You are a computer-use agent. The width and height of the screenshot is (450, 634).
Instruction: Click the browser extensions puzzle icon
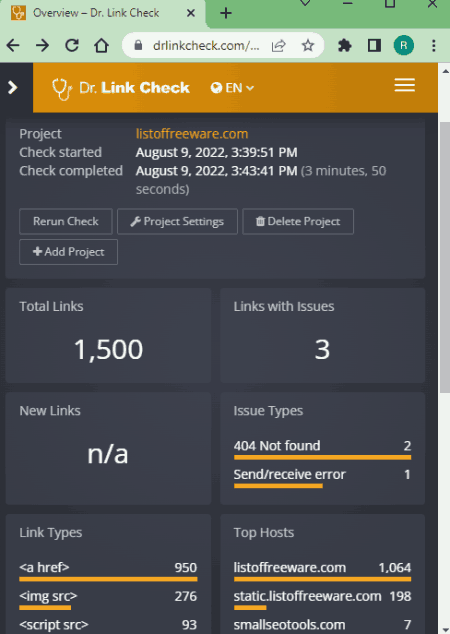point(344,45)
